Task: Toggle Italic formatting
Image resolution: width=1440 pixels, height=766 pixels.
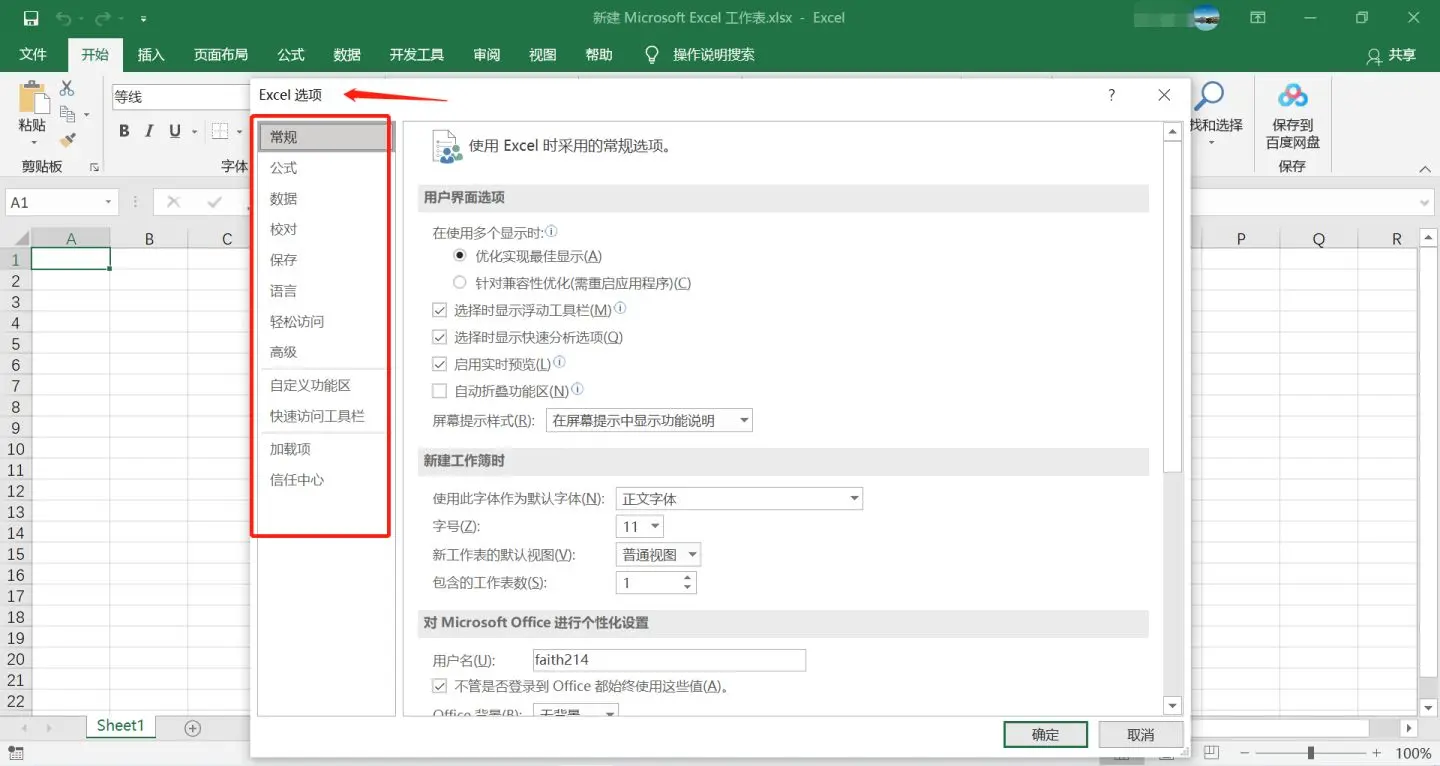Action: pyautogui.click(x=149, y=131)
